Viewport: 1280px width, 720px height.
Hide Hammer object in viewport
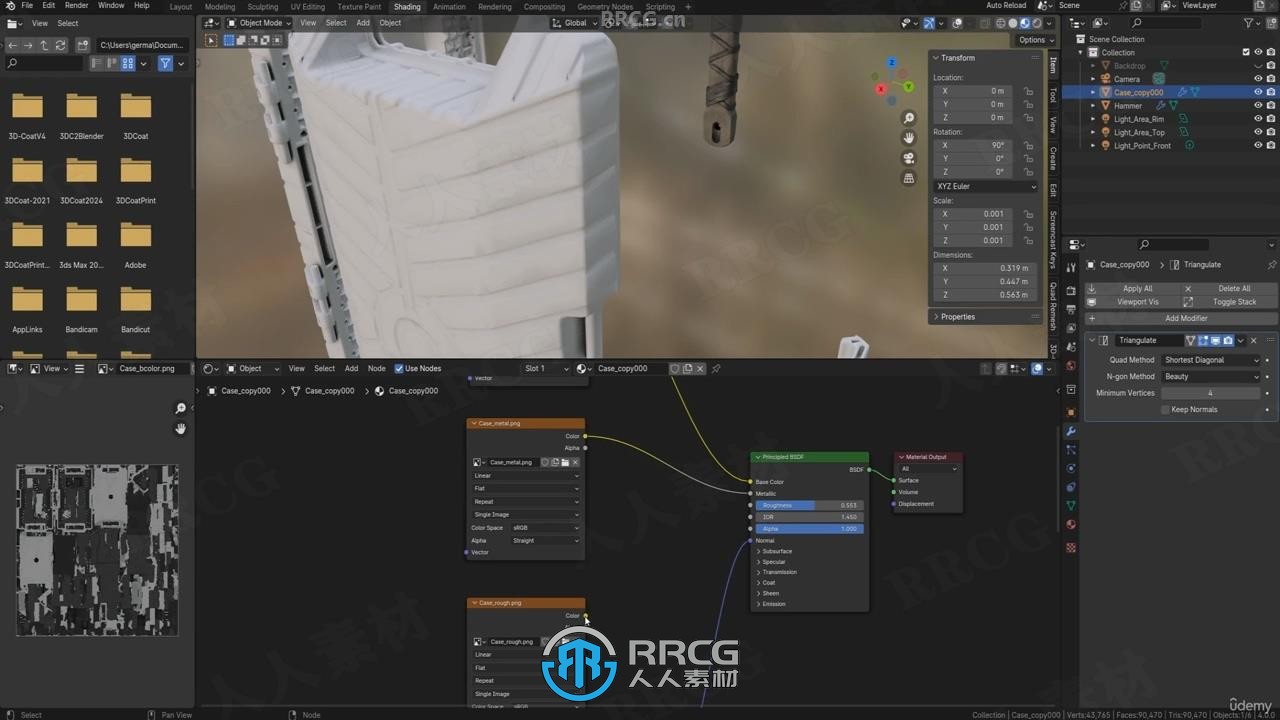[1258, 105]
